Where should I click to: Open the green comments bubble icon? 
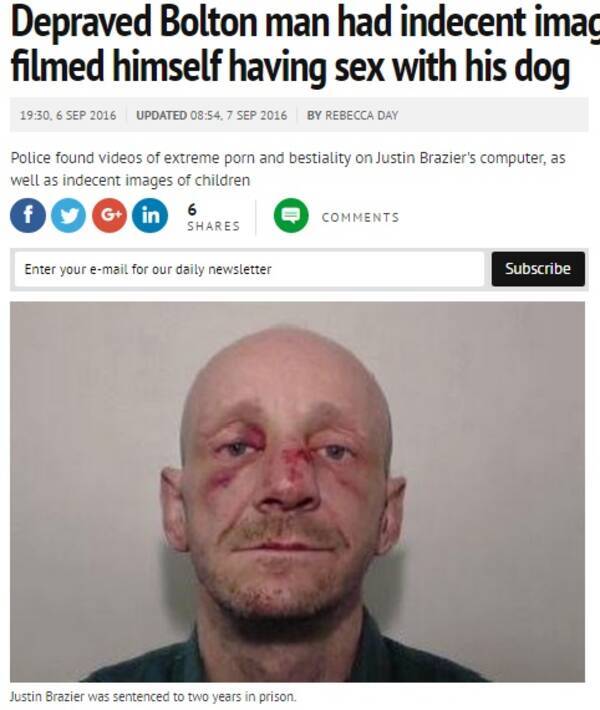[x=291, y=216]
